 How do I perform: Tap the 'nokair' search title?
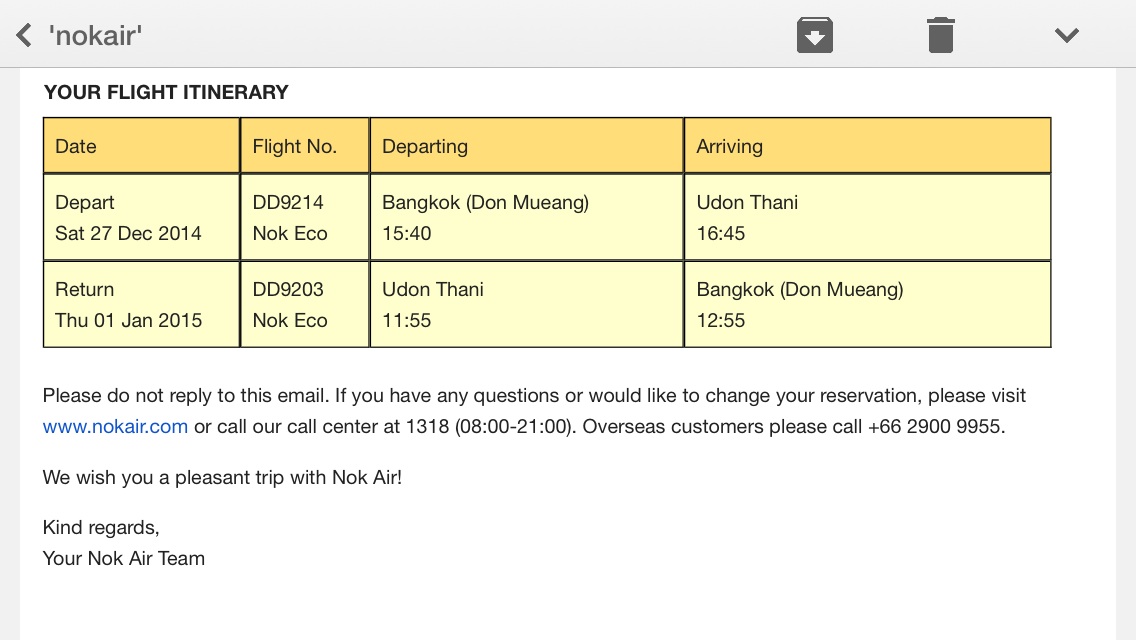(x=95, y=37)
